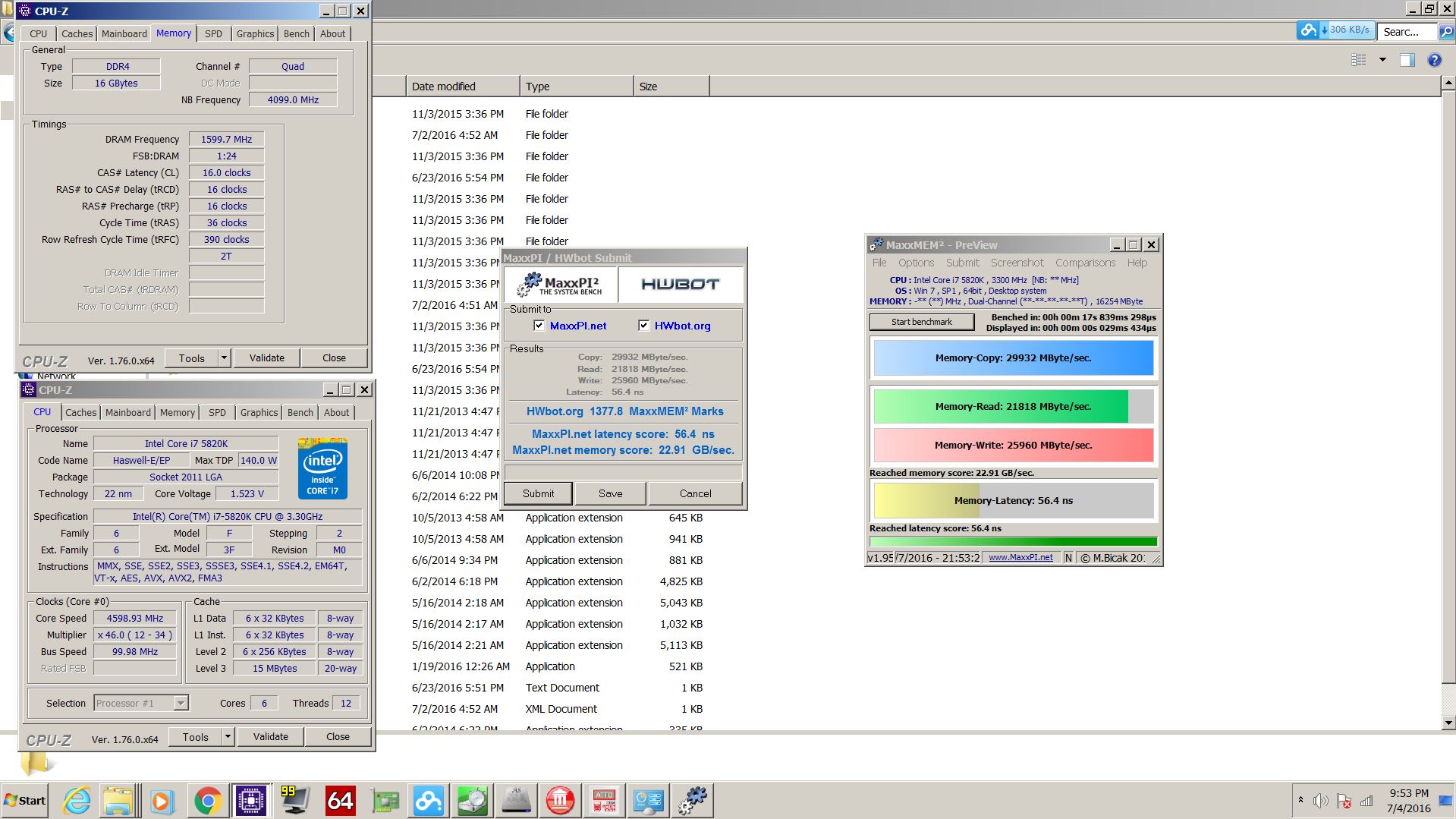This screenshot has width=1456, height=819.
Task: Open Mainboard tab in top CPU-Z window
Action: point(124,33)
